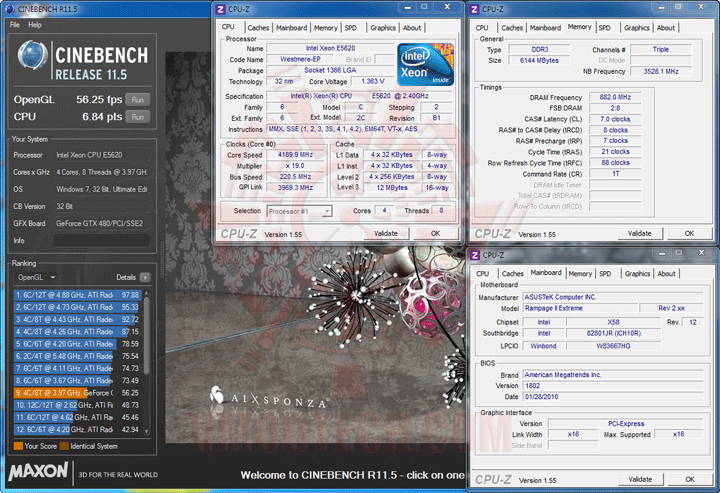The height and width of the screenshot is (493, 720).
Task: Open CPU tab in Memory CPU-Z window
Action: tap(482, 28)
